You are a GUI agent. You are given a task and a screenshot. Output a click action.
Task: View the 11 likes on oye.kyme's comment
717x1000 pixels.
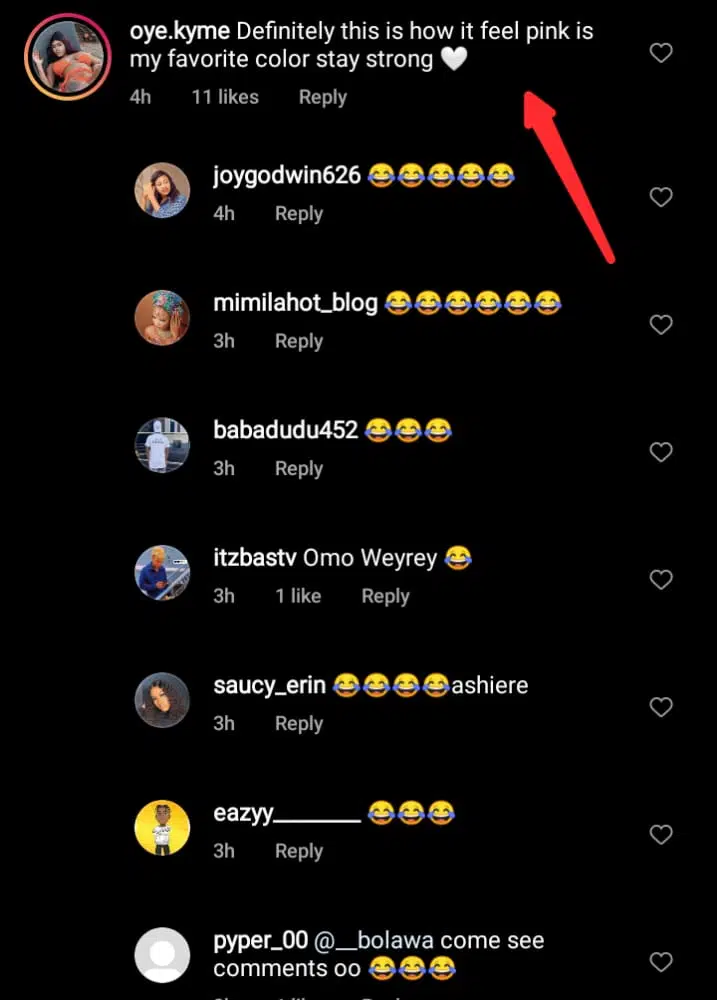point(225,97)
